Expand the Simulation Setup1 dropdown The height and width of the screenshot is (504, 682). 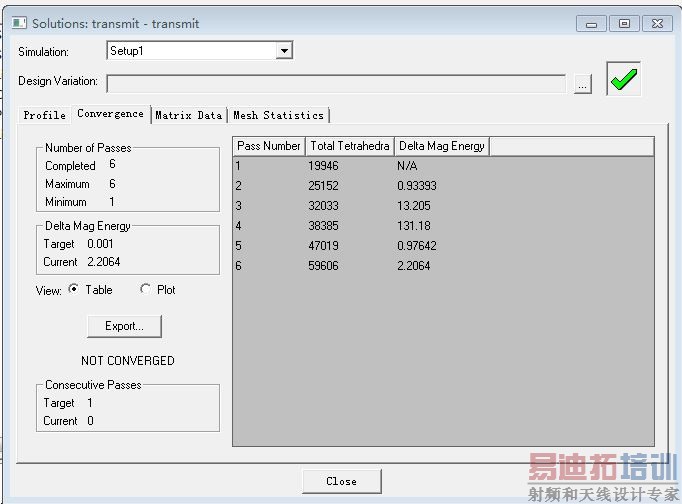[x=284, y=50]
